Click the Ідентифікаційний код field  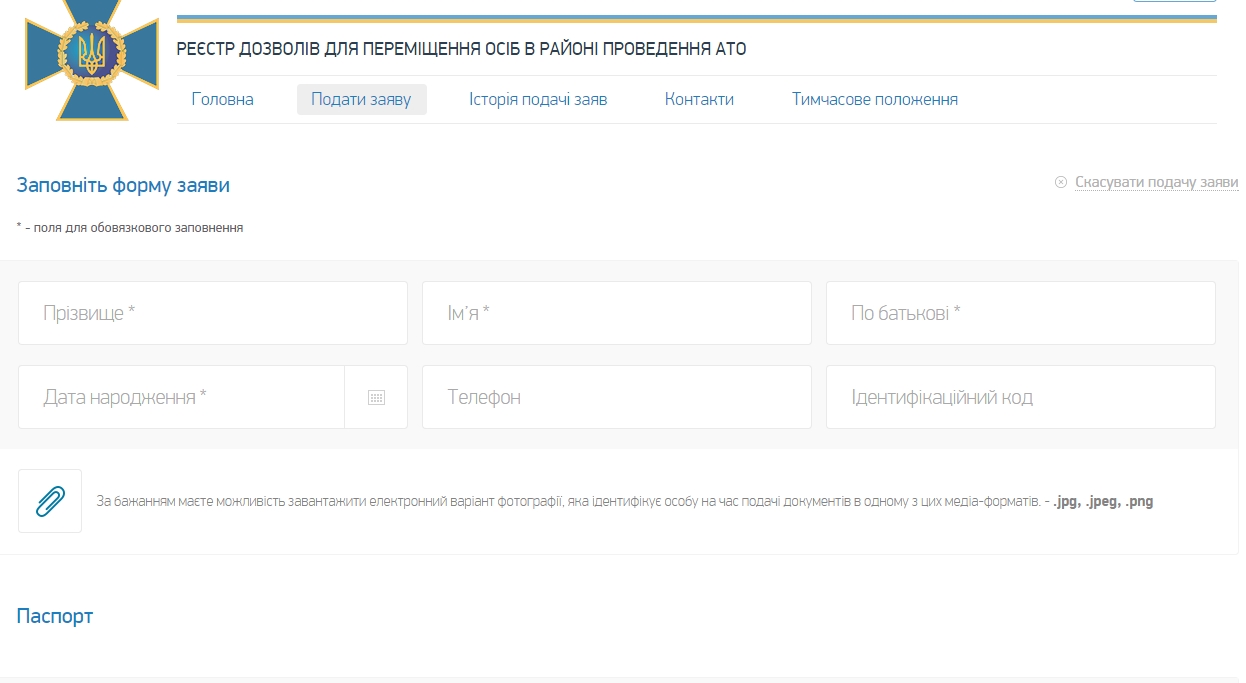pyautogui.click(x=1020, y=397)
